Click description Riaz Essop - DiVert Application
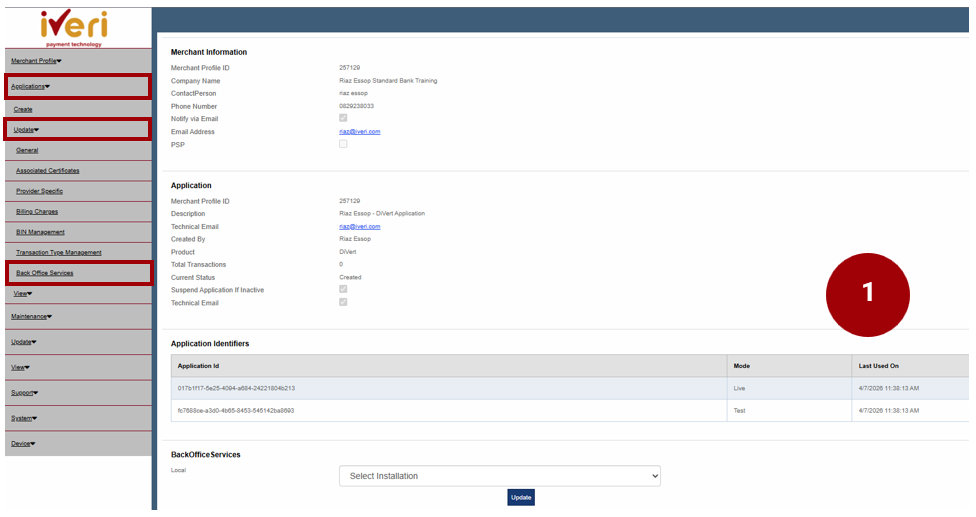 [382, 213]
